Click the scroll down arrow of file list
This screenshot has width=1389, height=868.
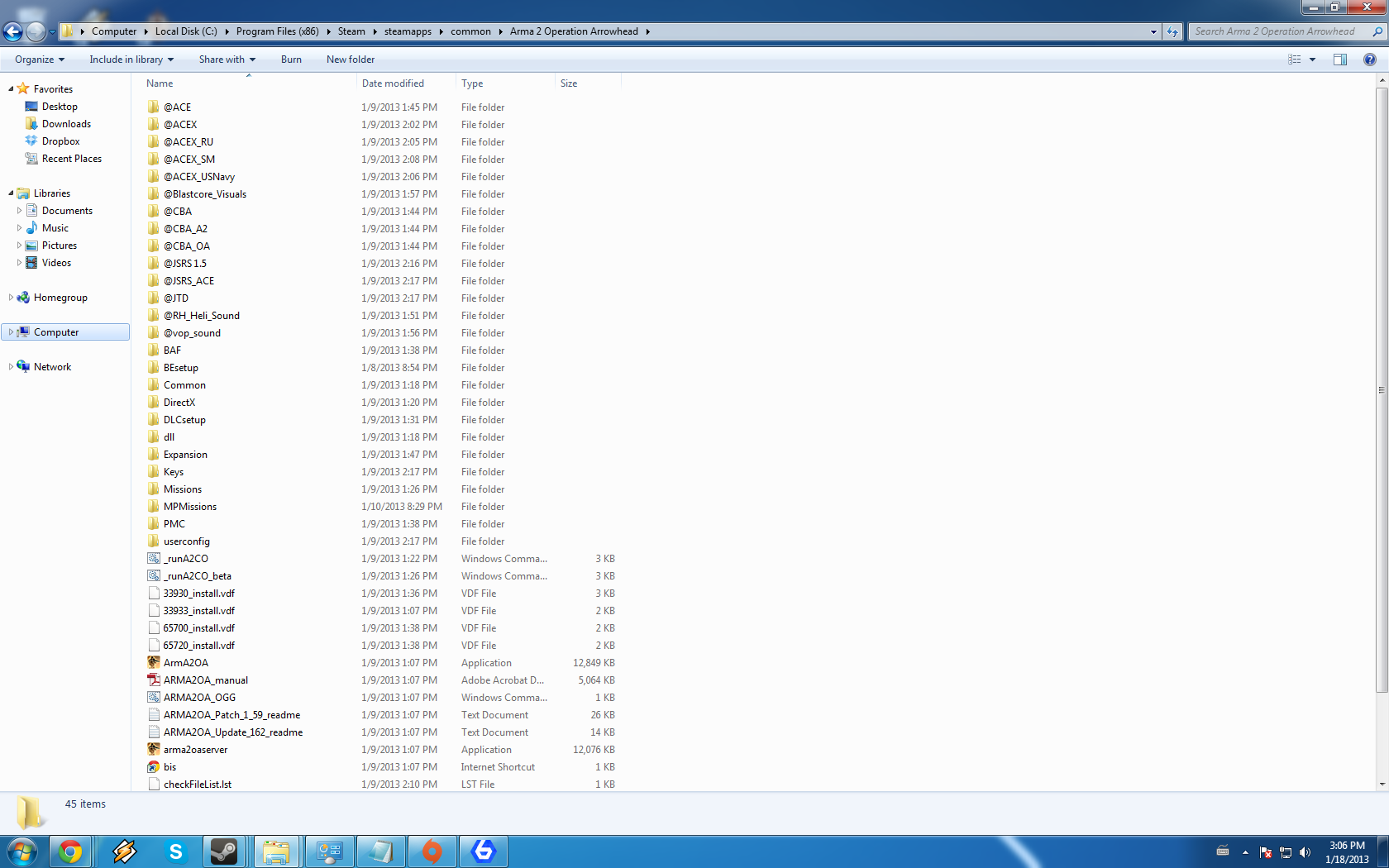pyautogui.click(x=1382, y=785)
